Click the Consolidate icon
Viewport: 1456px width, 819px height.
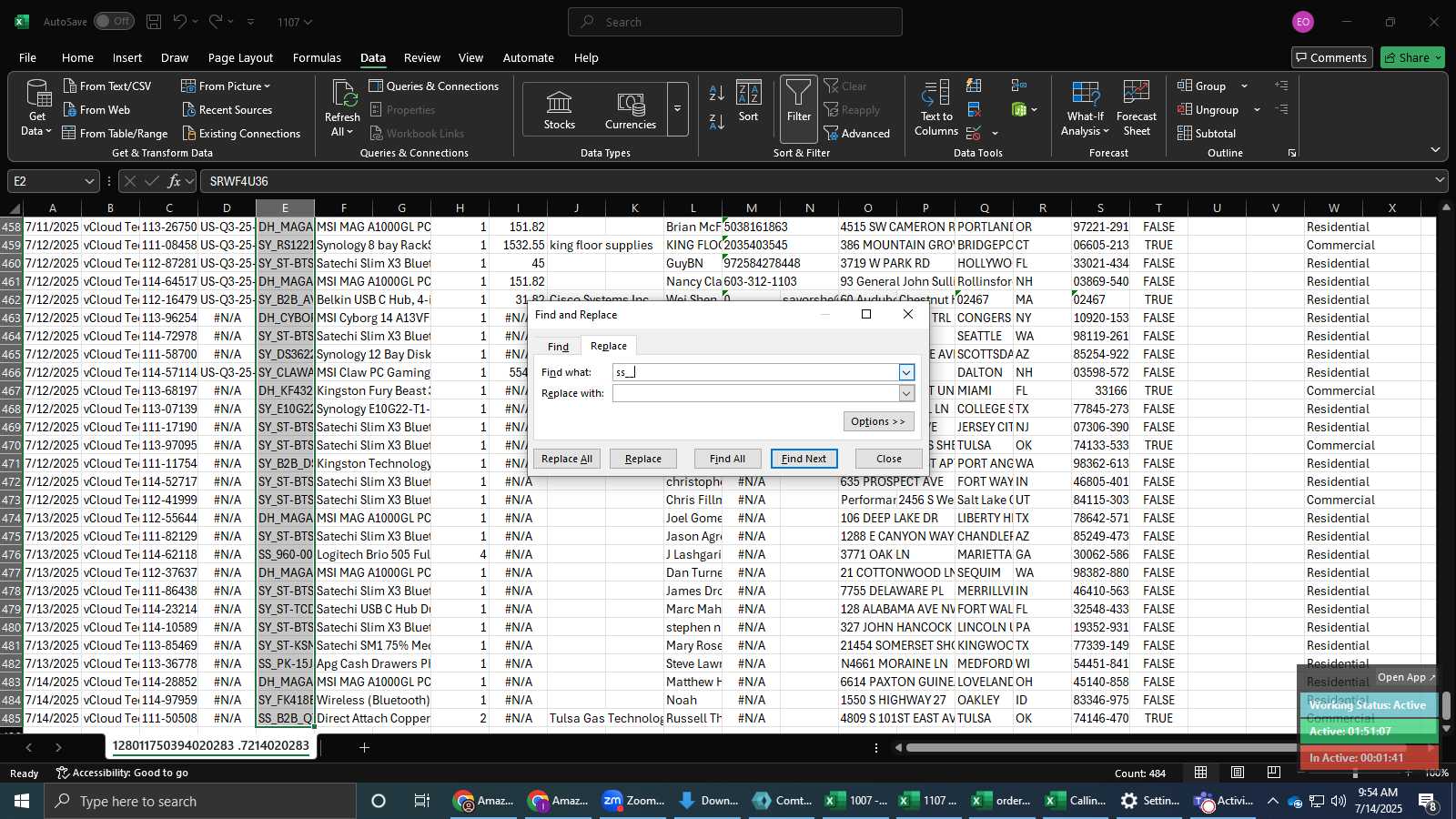pos(1019,86)
